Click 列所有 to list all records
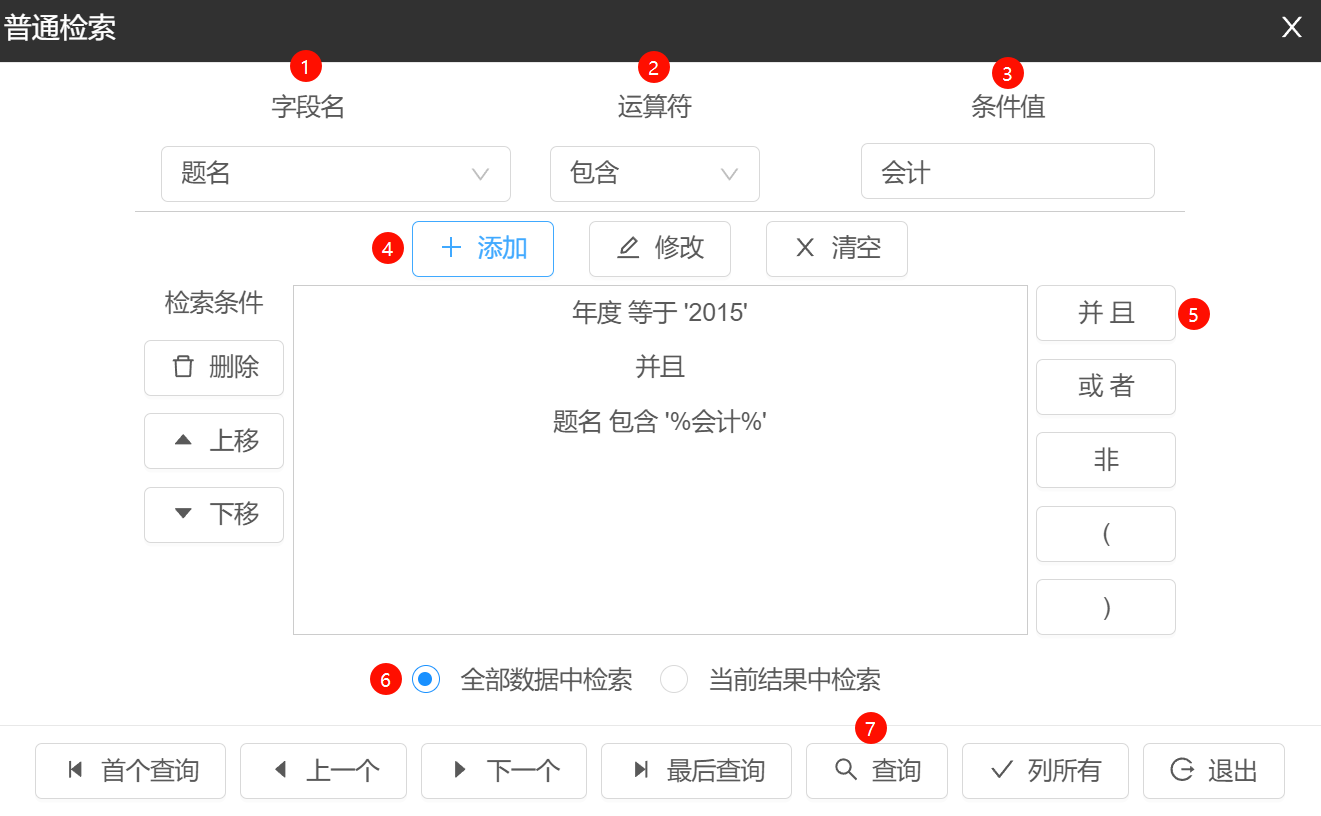The width and height of the screenshot is (1321, 816). coord(1045,770)
